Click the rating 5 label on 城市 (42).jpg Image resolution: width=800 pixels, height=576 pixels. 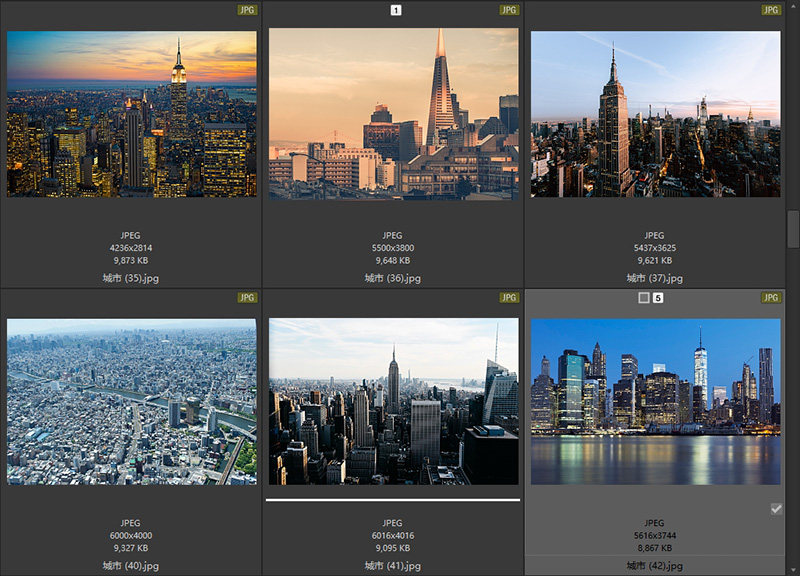(x=659, y=298)
